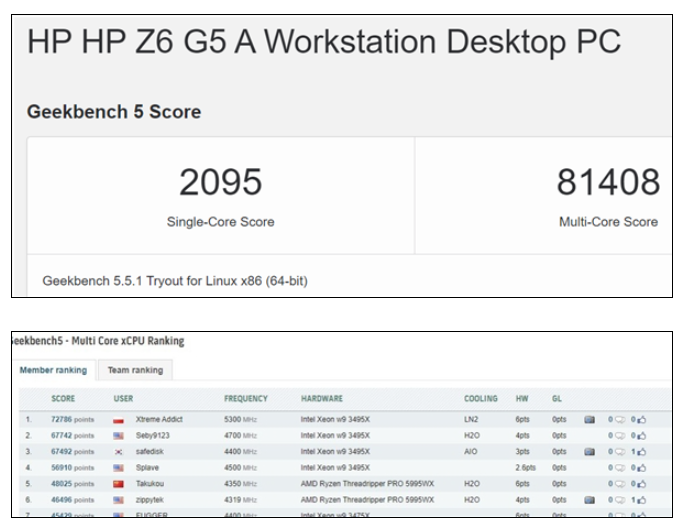Click thumbs-up icon in Splave row
This screenshot has width=686, height=528.
pos(642,468)
